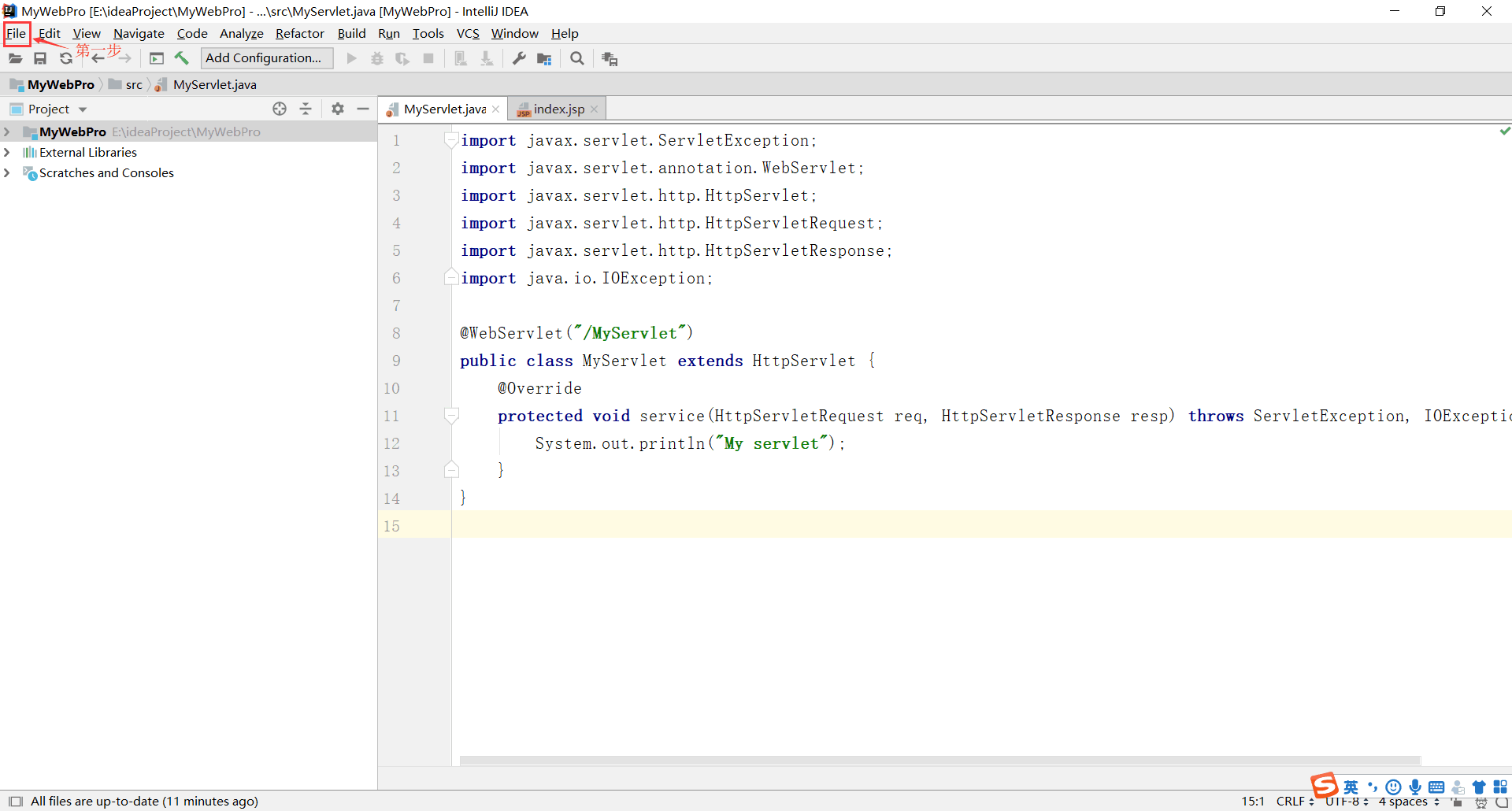The height and width of the screenshot is (811, 1512).
Task: Open the Build menu
Action: click(x=351, y=34)
